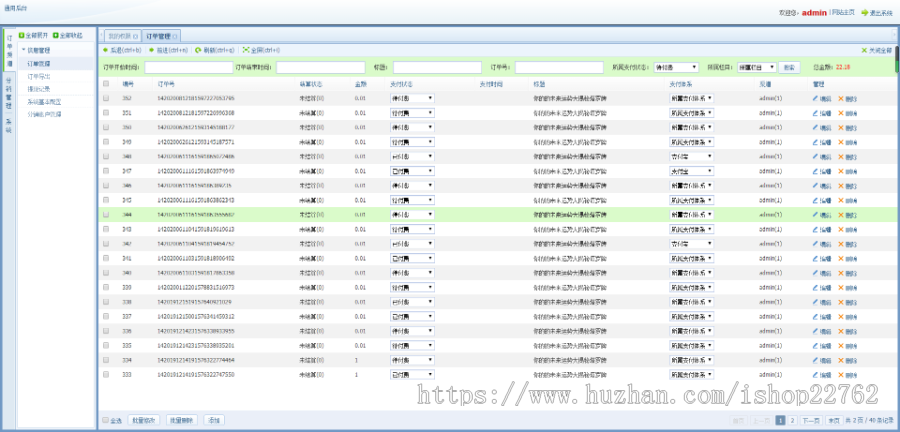This screenshot has width=900, height=432.
Task: Open payment status dropdown in row 352
Action: pos(411,99)
